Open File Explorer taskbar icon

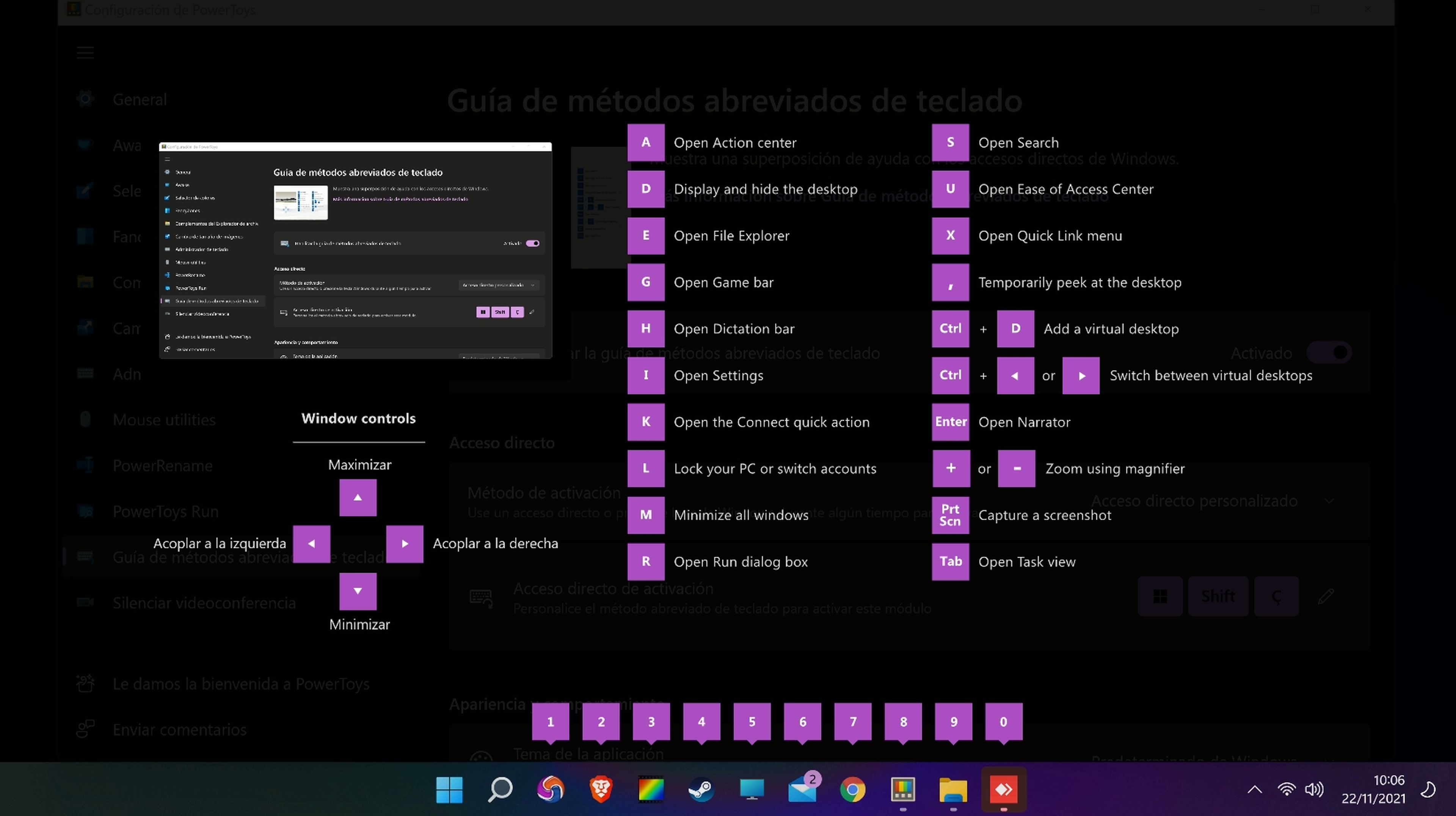953,789
